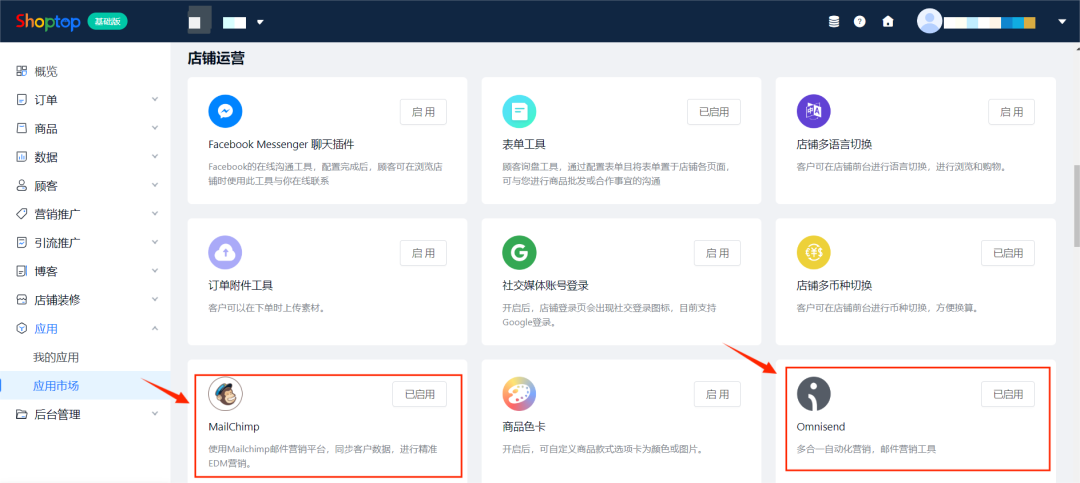Click the 商品色卡 card title

tap(524, 427)
